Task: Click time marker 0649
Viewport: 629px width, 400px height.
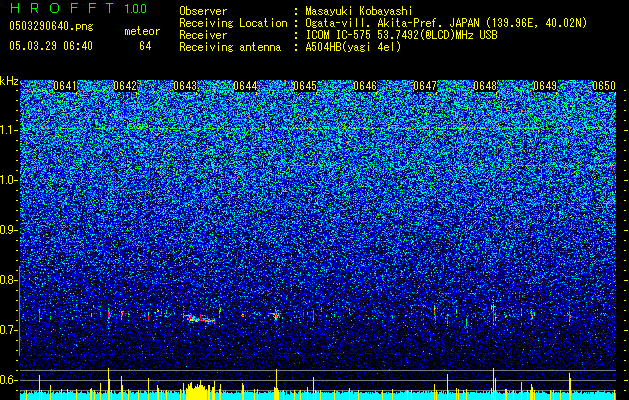Action: tap(545, 86)
